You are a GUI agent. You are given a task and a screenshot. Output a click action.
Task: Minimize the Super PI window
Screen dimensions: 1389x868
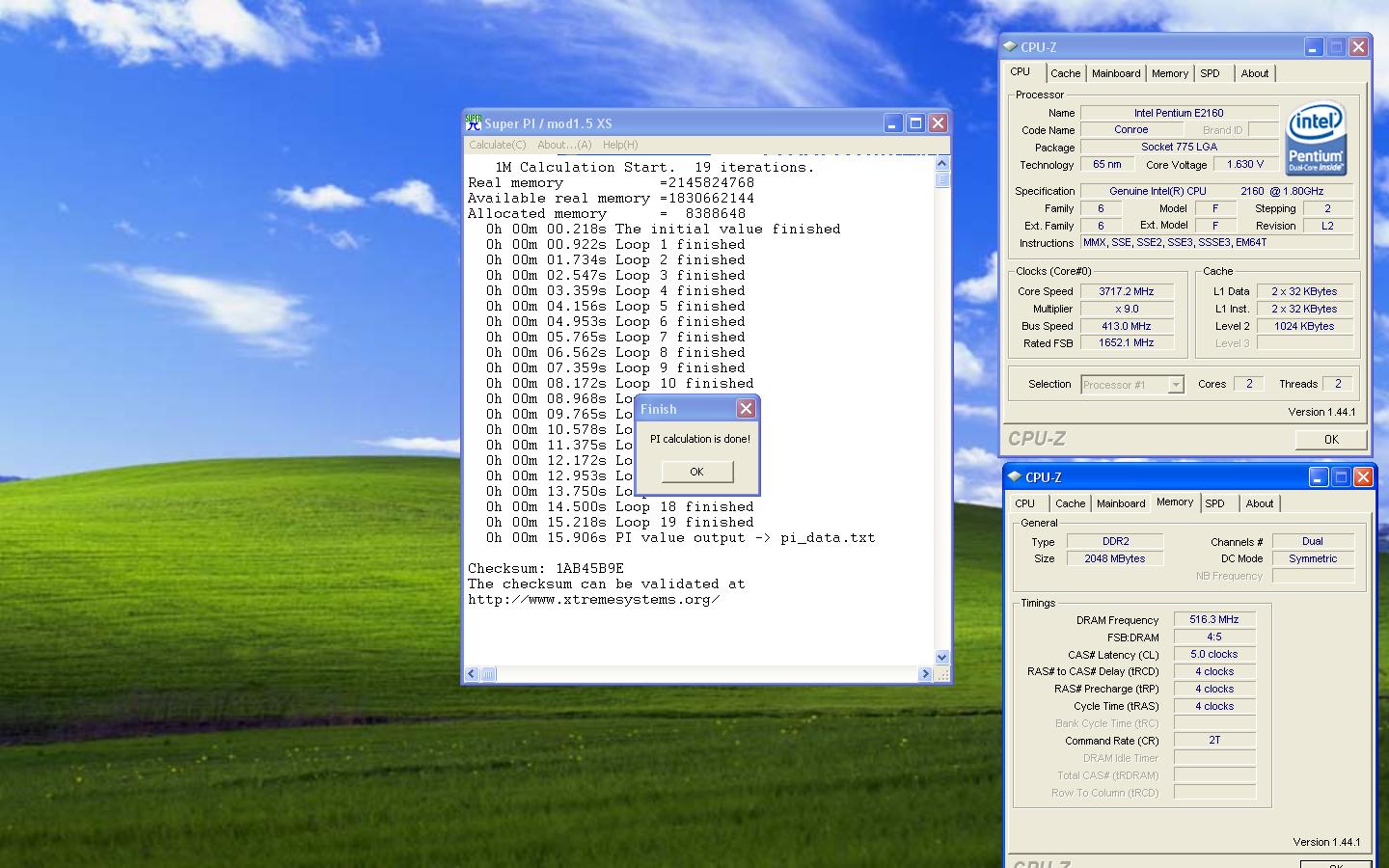click(x=893, y=123)
